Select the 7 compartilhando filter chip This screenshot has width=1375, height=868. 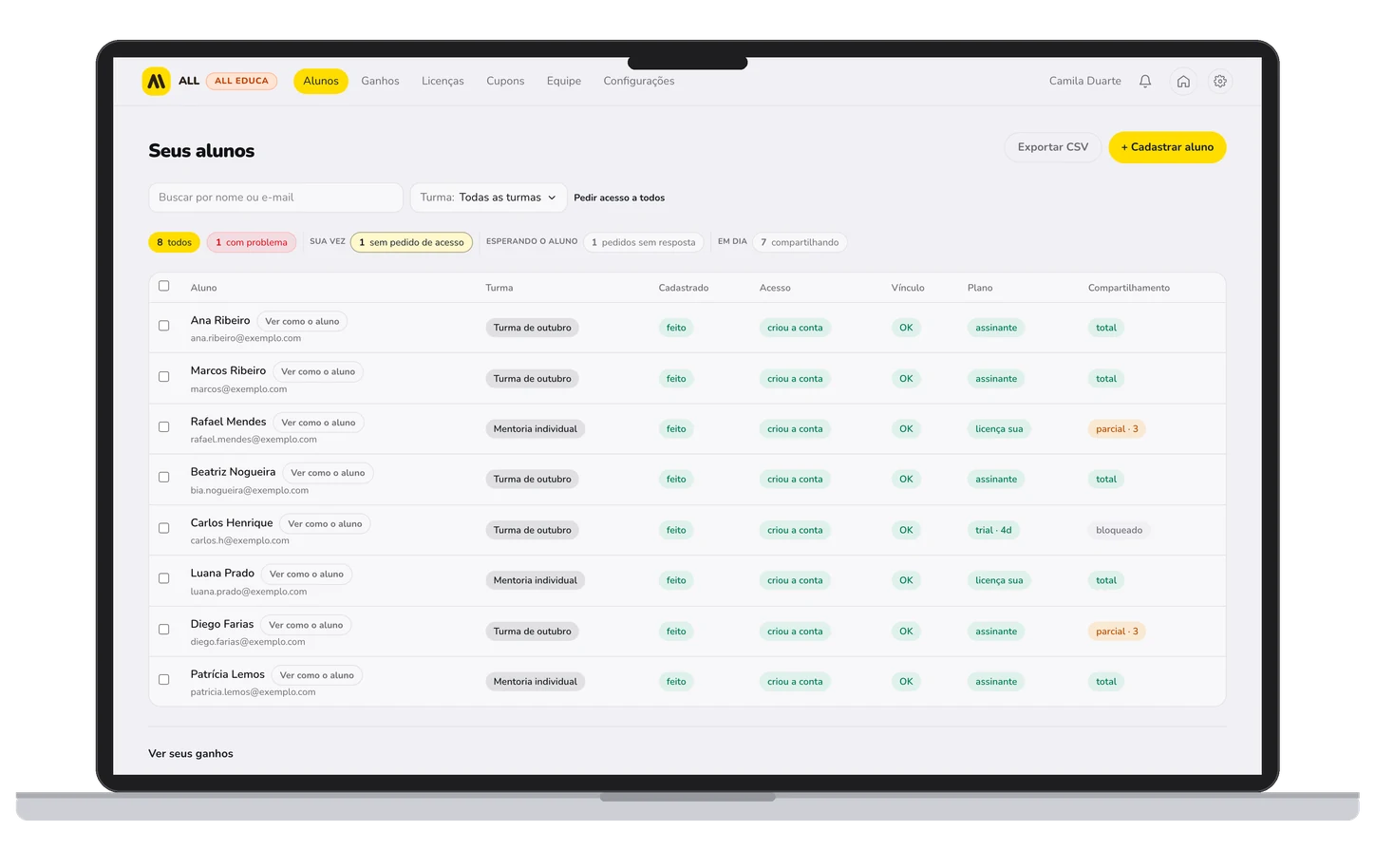800,242
